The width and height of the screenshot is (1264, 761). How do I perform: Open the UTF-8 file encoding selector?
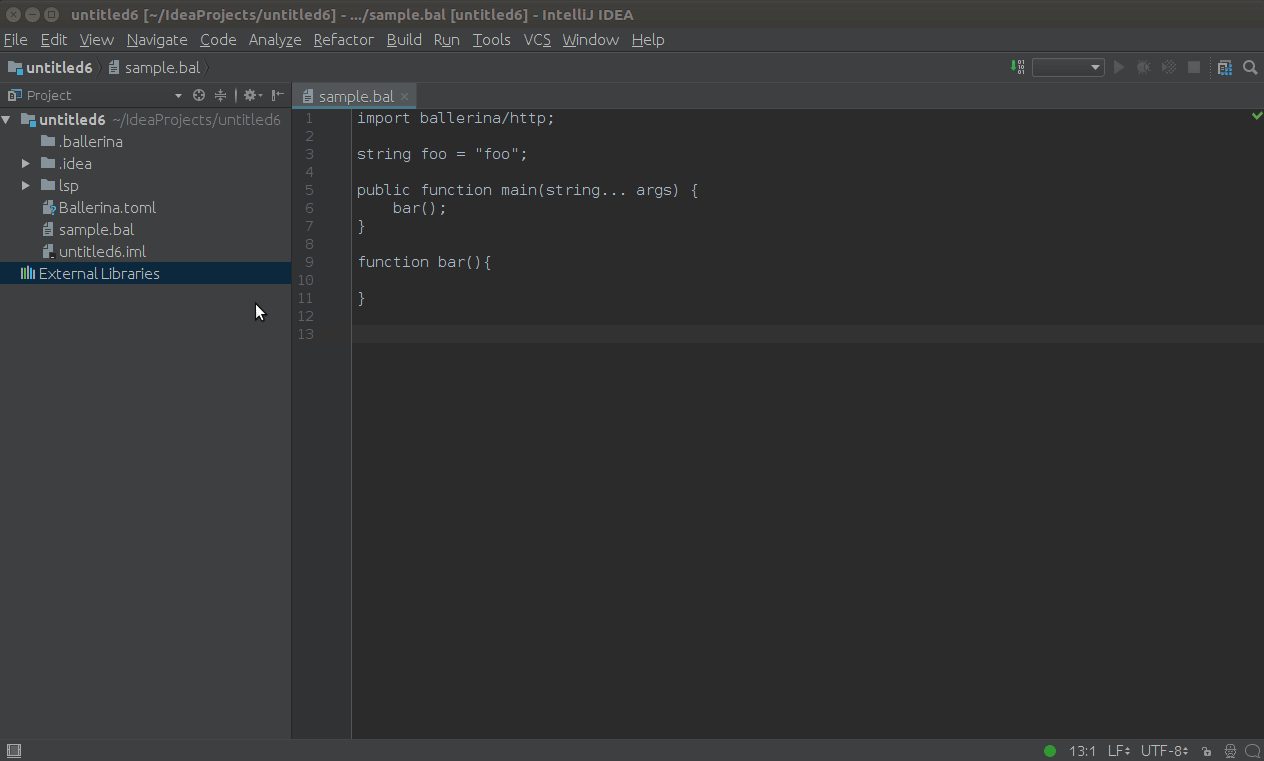coord(1164,750)
